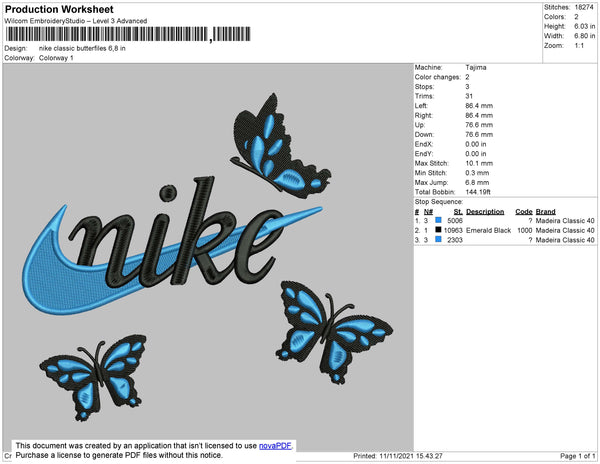
Task: Open the novaPDF link
Action: pyautogui.click(x=275, y=446)
